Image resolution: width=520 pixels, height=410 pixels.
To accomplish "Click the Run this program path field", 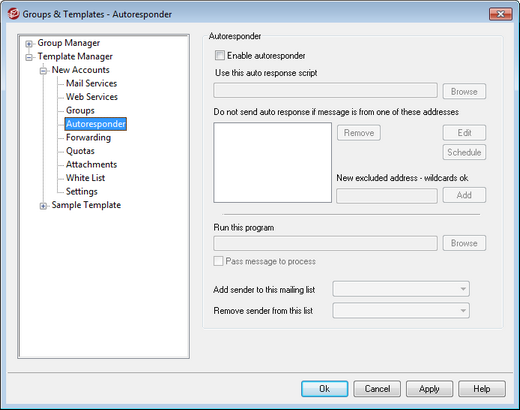I will (x=325, y=243).
